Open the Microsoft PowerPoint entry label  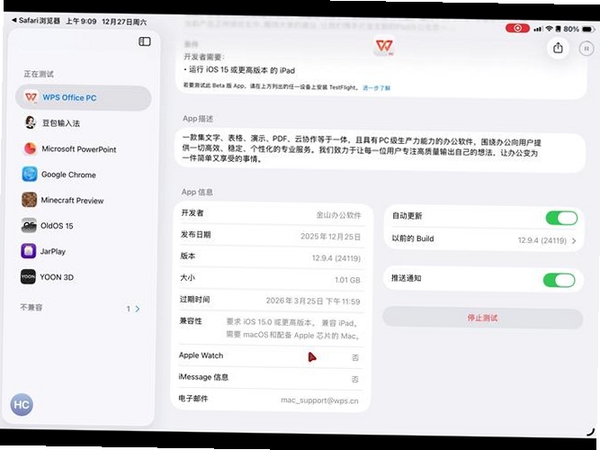pyautogui.click(x=79, y=149)
